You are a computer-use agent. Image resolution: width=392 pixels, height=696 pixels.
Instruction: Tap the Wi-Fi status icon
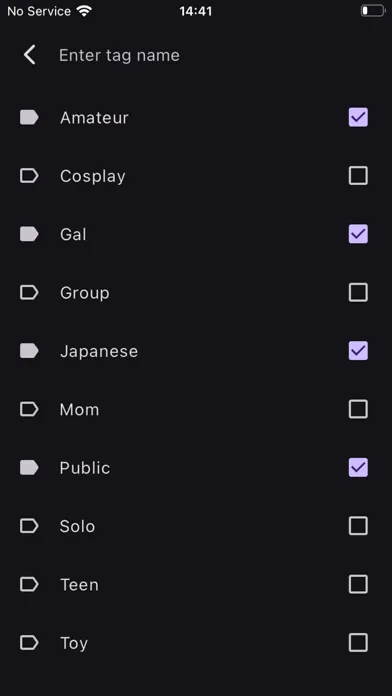click(83, 11)
